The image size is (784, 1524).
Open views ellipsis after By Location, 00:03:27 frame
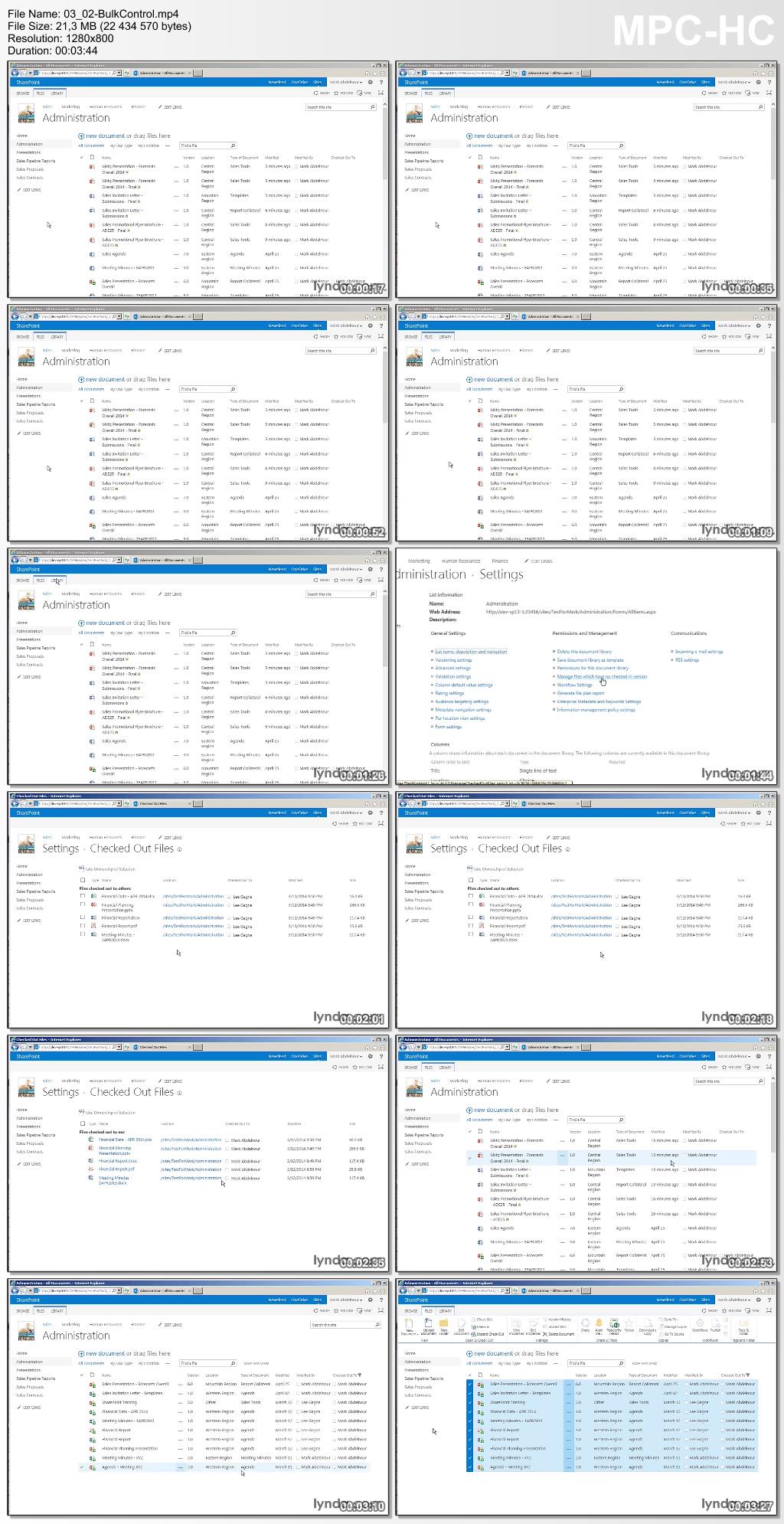[556, 1363]
